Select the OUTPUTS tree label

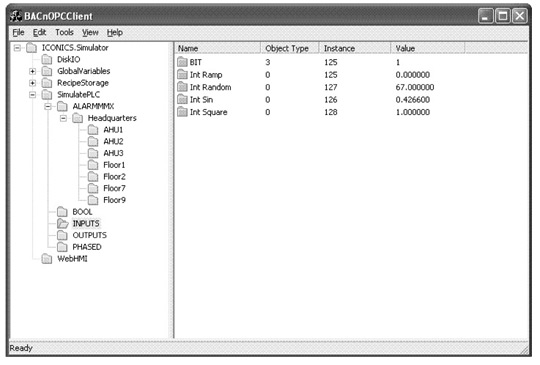[x=90, y=235]
